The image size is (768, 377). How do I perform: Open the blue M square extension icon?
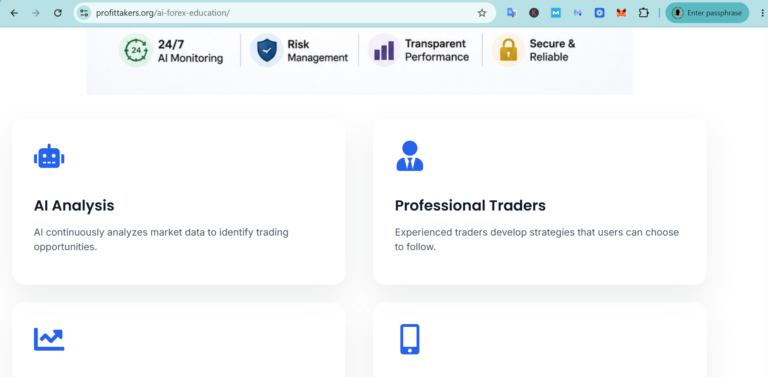click(x=556, y=13)
